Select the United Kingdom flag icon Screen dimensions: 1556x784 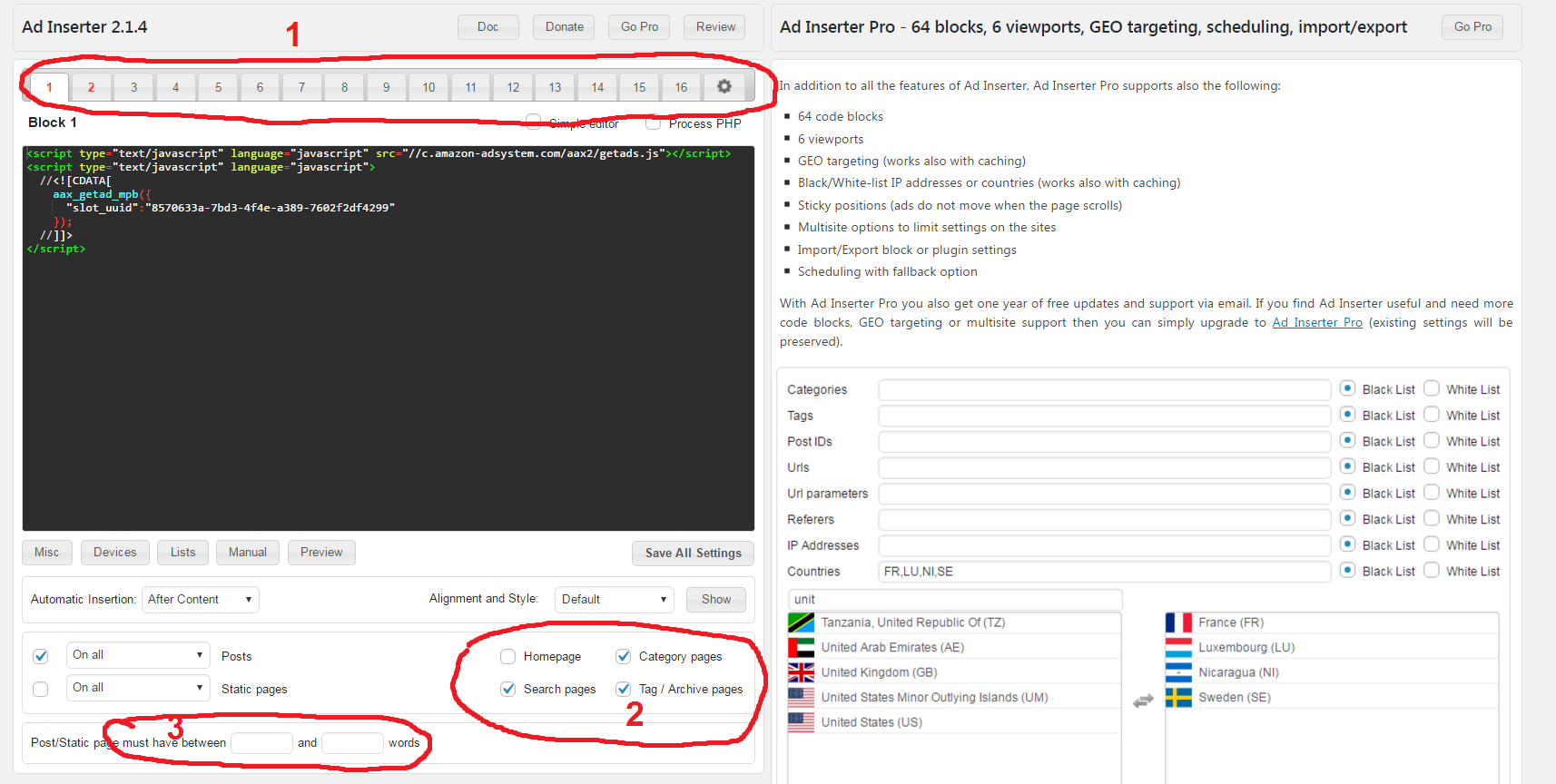coord(801,672)
